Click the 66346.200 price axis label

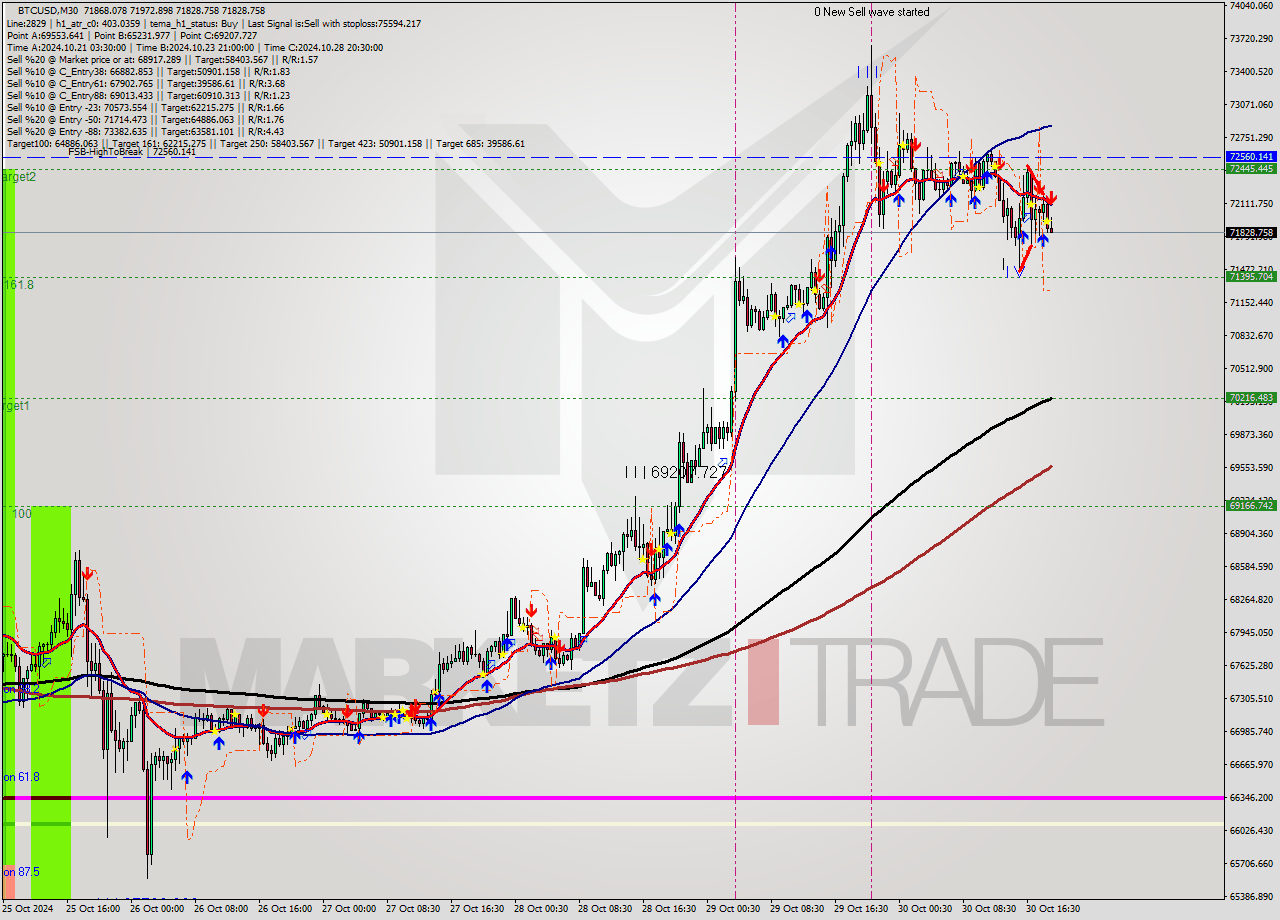click(1252, 798)
